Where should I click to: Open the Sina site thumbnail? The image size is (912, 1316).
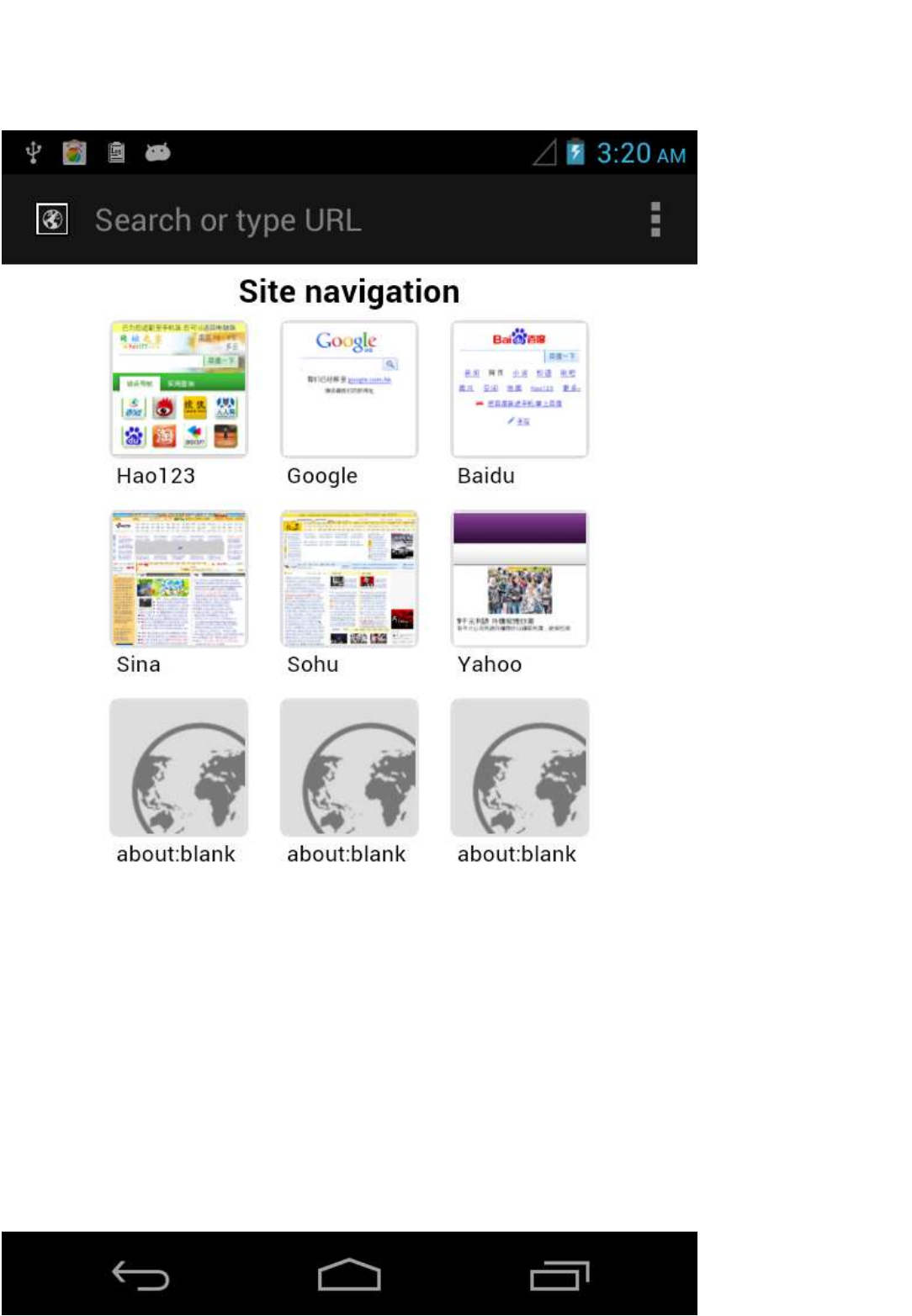pyautogui.click(x=179, y=579)
